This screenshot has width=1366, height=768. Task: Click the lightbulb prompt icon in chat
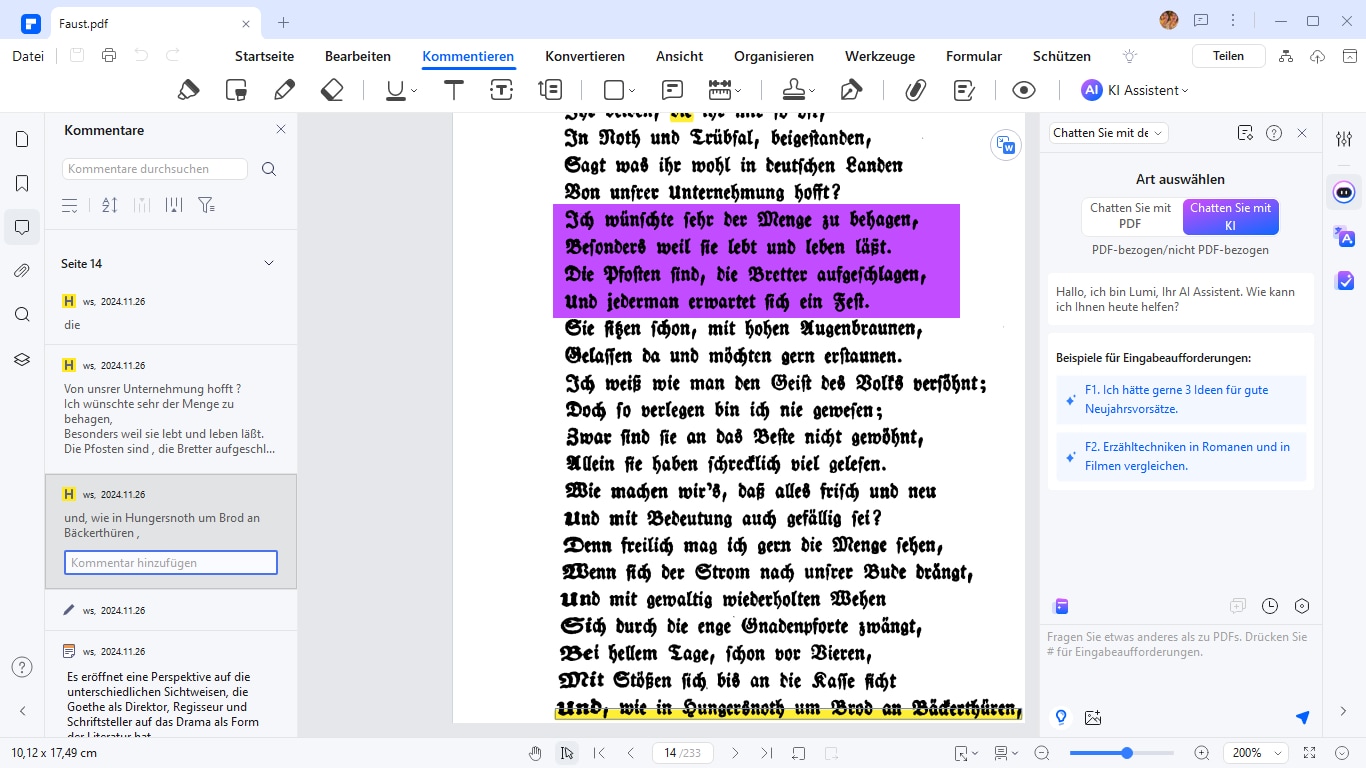pos(1061,717)
